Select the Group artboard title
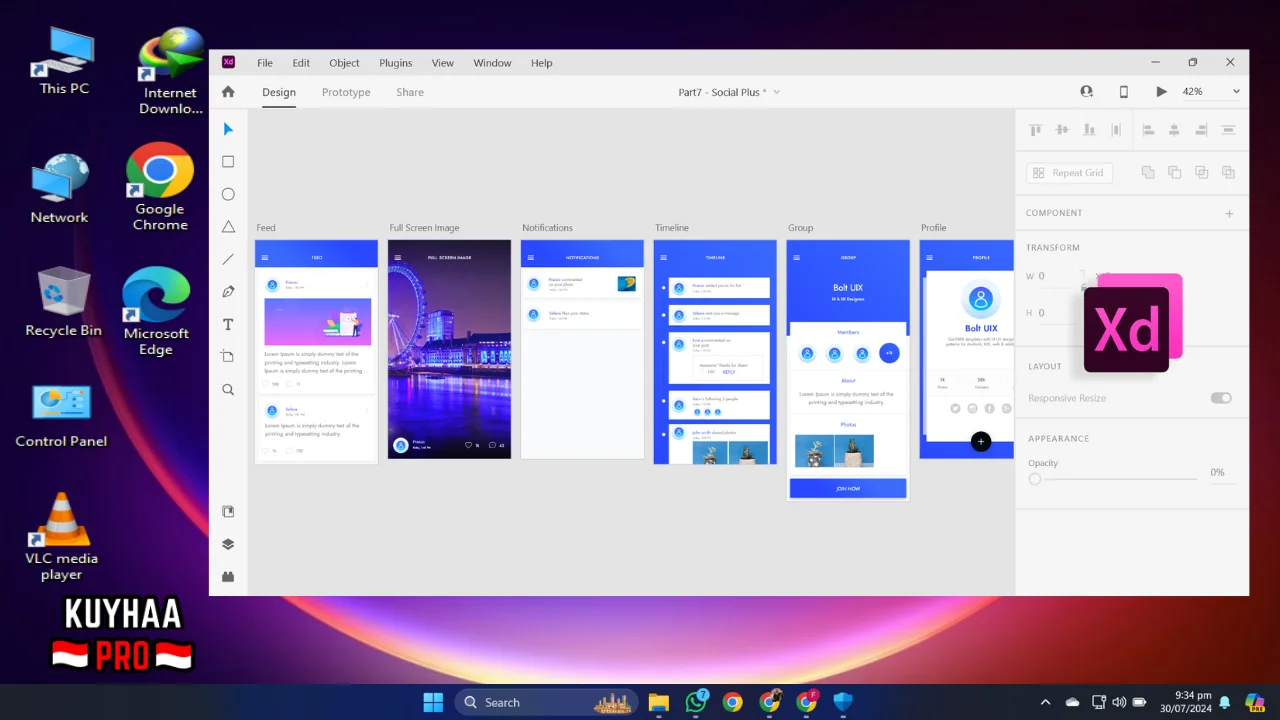The height and width of the screenshot is (720, 1280). click(800, 228)
